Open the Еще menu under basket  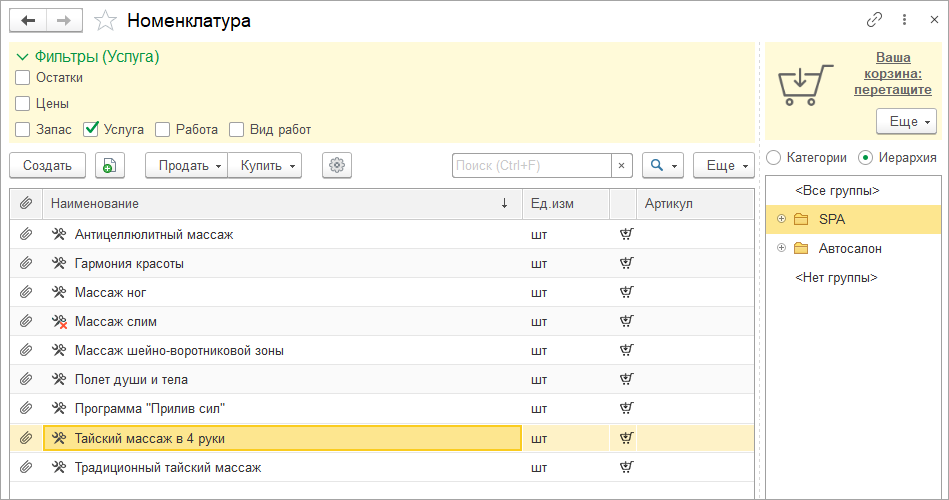click(x=906, y=121)
